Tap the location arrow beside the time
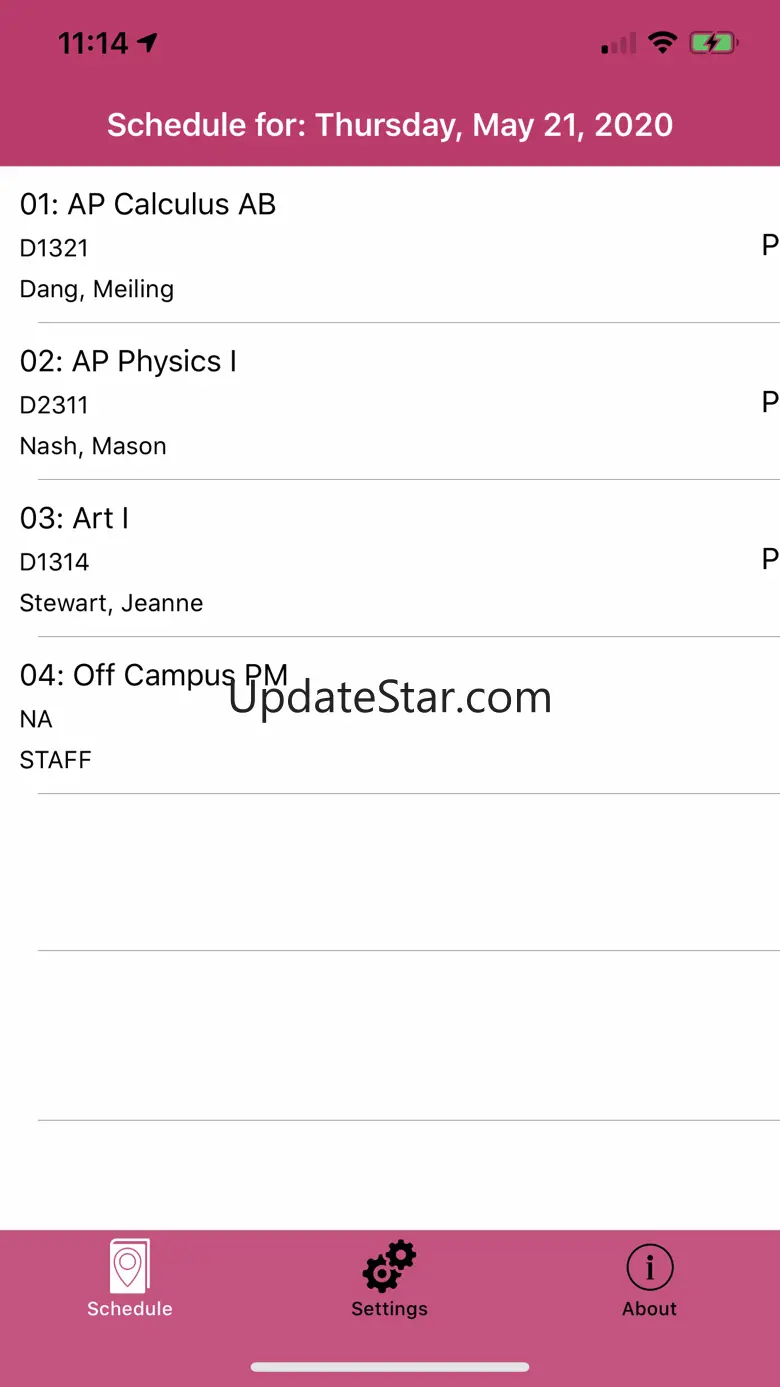 [x=148, y=43]
